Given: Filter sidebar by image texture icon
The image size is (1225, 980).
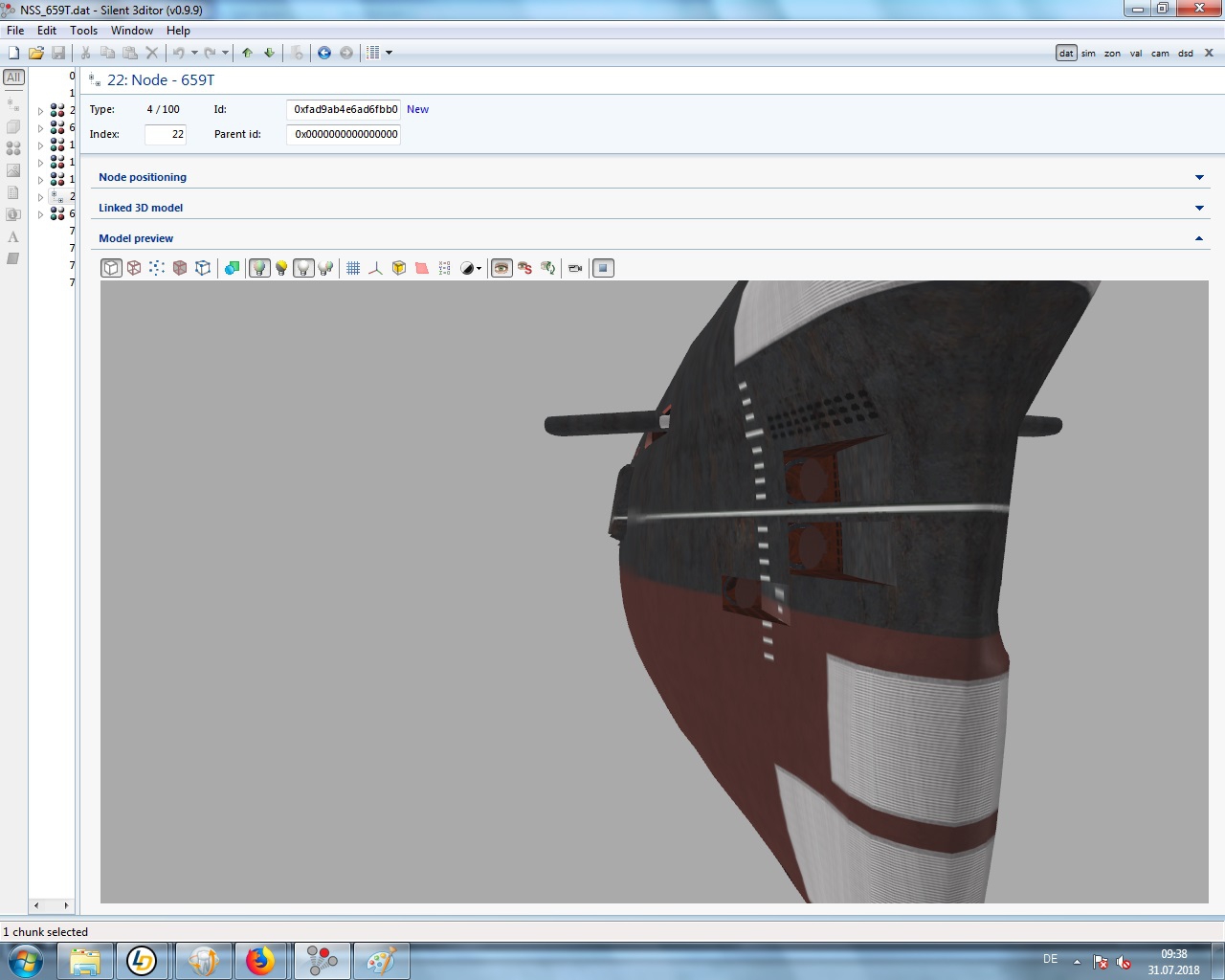Looking at the screenshot, I should 13,170.
